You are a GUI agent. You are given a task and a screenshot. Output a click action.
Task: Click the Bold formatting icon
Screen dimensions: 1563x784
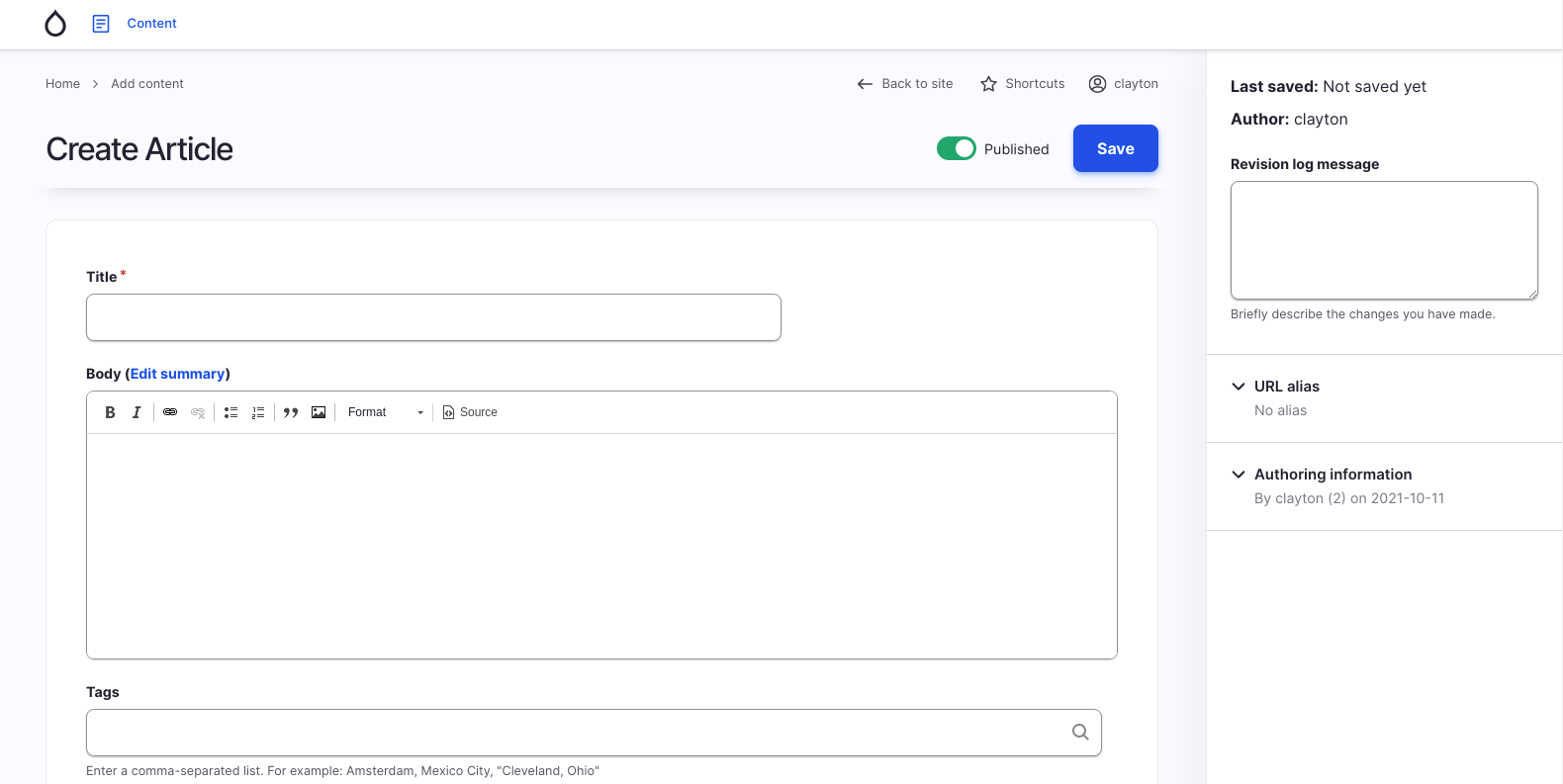110,412
